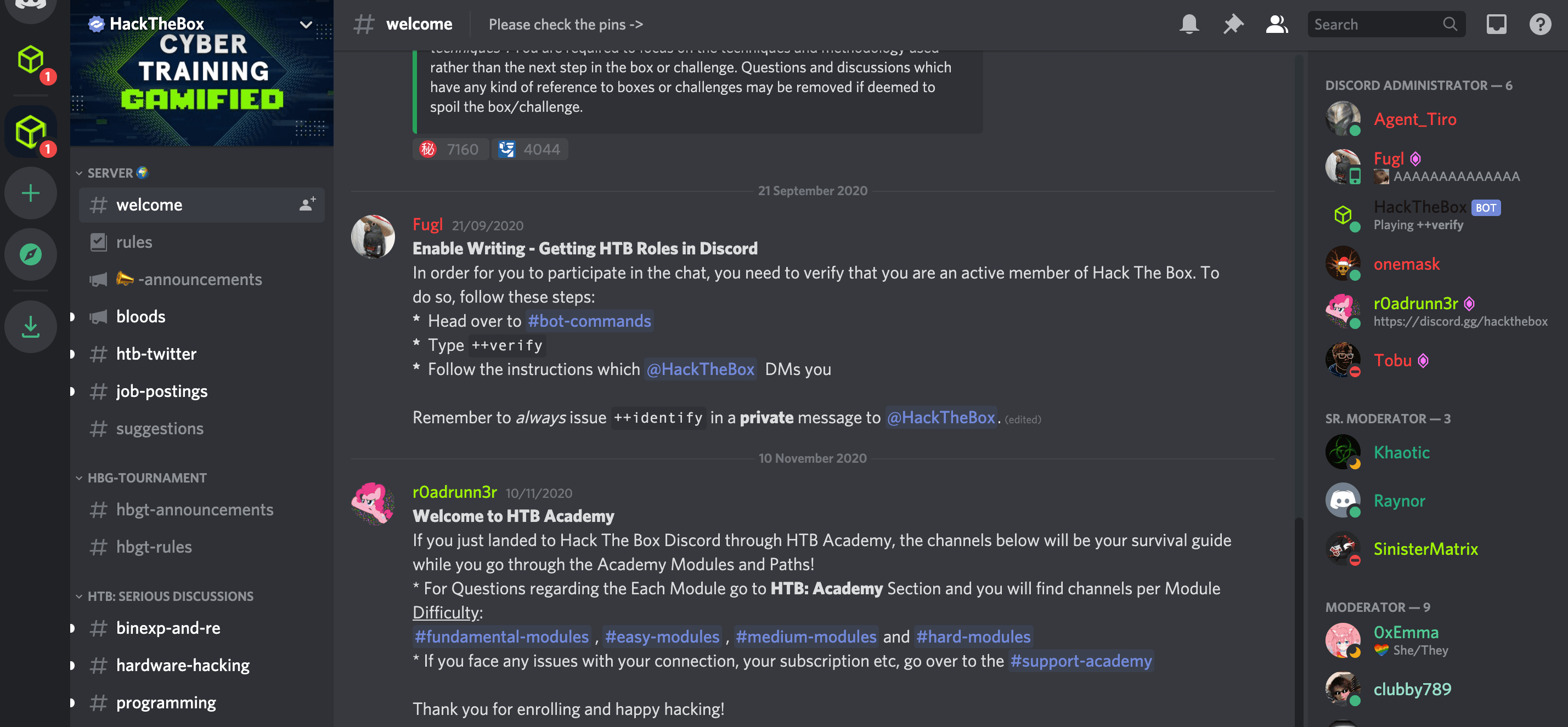Click the Add a Server plus icon

[x=30, y=193]
